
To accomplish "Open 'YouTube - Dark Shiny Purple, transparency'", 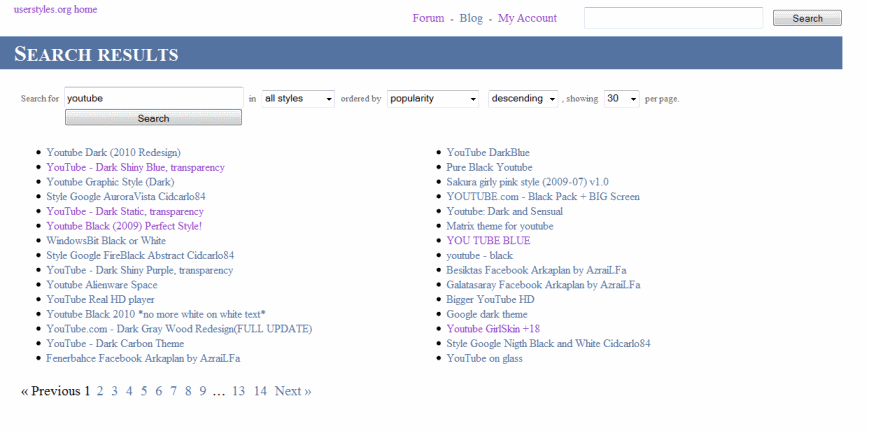I will click(x=140, y=270).
